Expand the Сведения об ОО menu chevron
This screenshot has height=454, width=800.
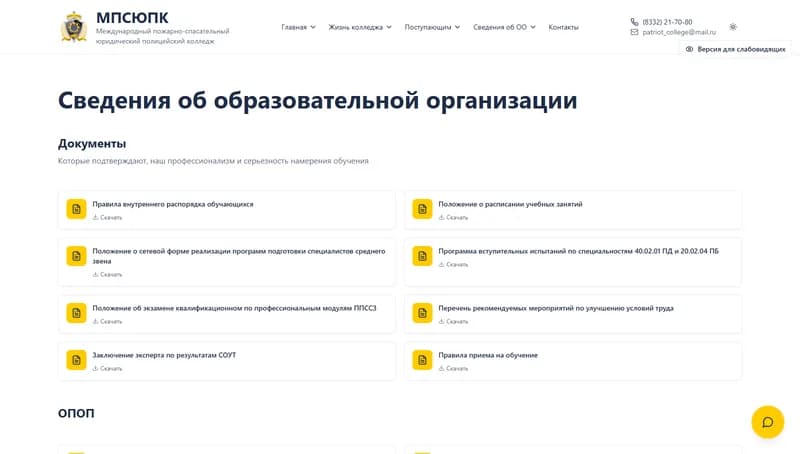pyautogui.click(x=533, y=27)
